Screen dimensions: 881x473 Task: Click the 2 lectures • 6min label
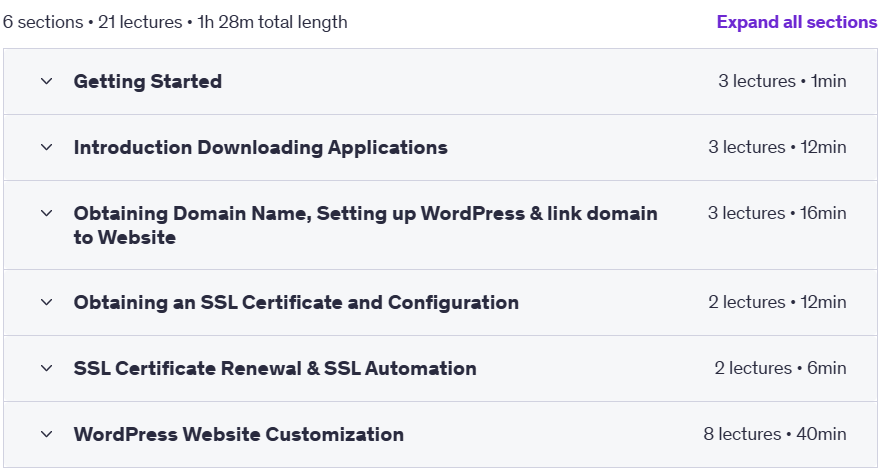tap(780, 369)
